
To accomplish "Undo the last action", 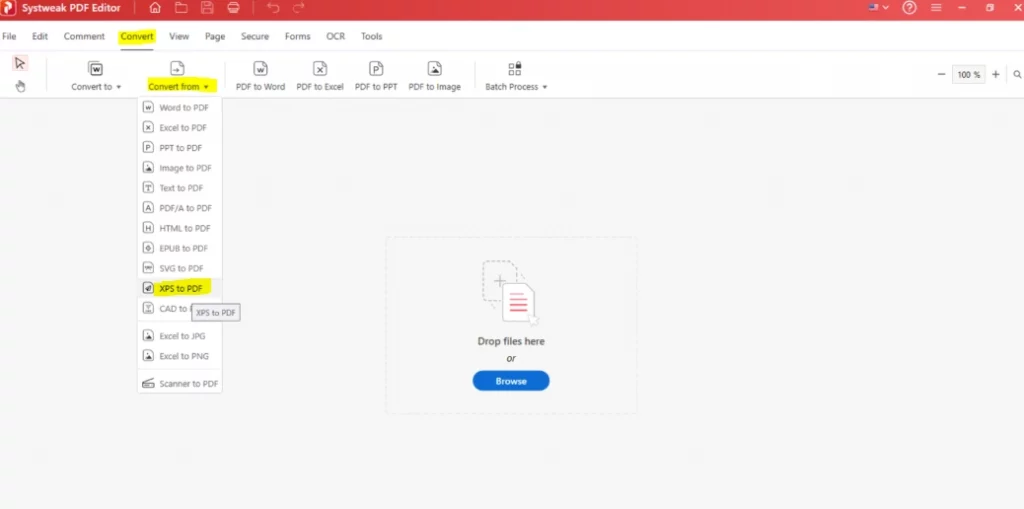I will click(273, 8).
